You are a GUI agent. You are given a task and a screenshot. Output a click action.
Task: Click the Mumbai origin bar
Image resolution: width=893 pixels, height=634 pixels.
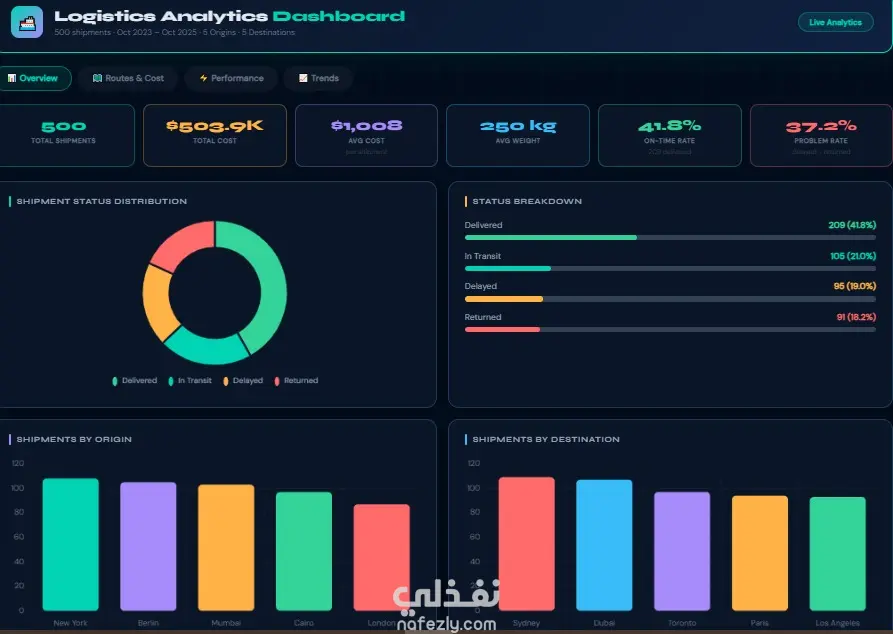coord(226,547)
